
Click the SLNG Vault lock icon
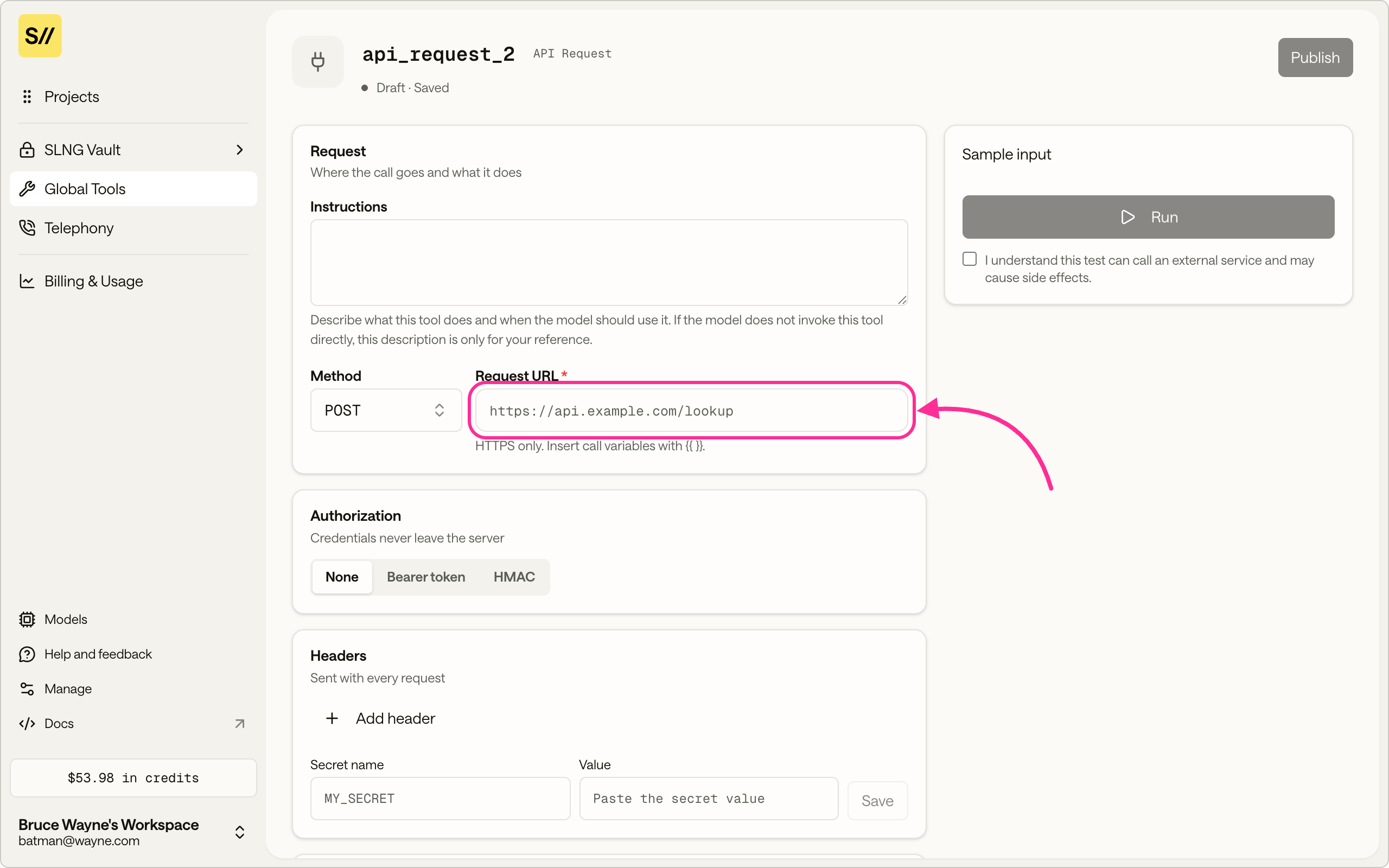(x=27, y=150)
